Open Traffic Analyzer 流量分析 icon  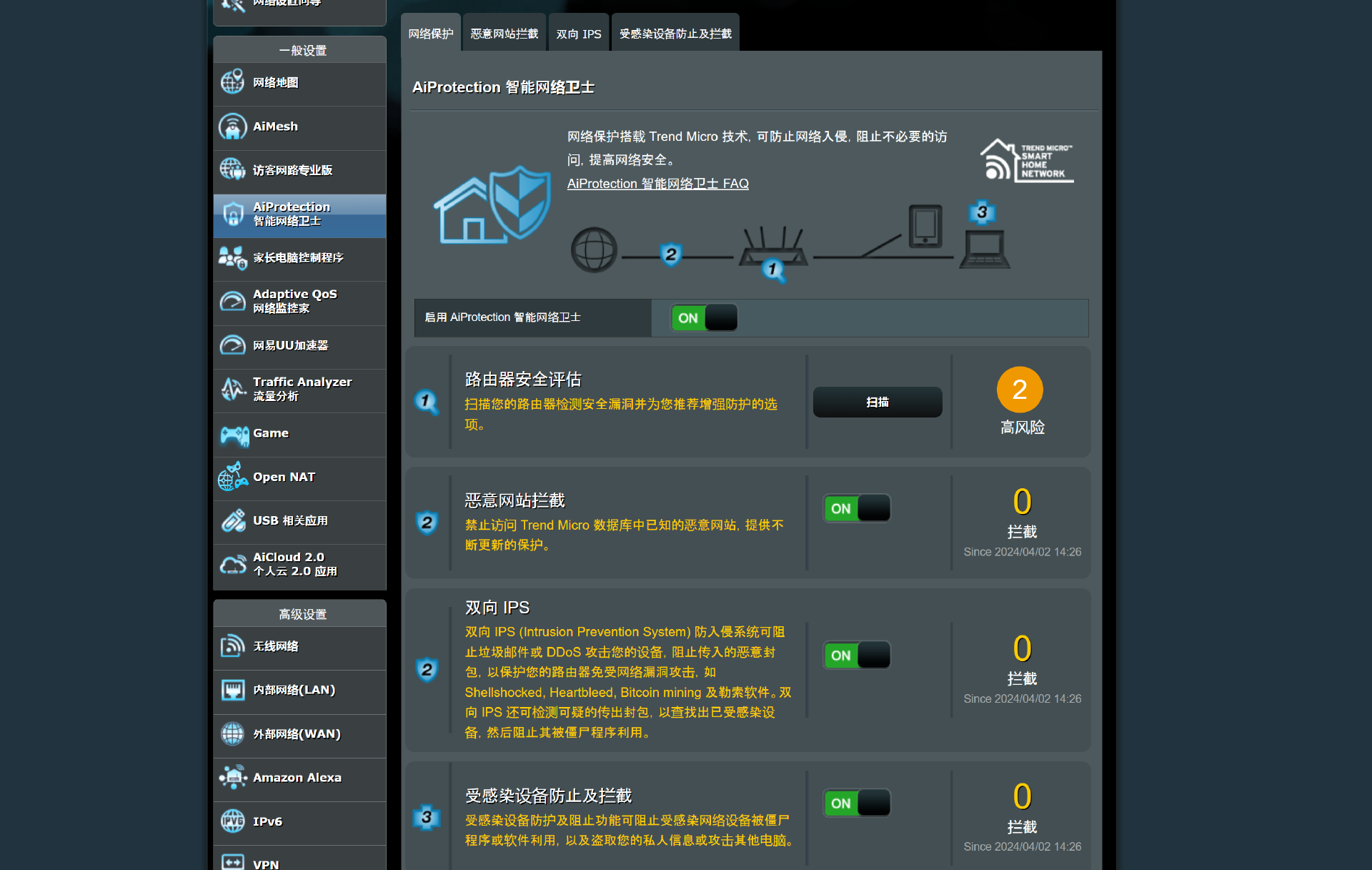click(x=232, y=389)
